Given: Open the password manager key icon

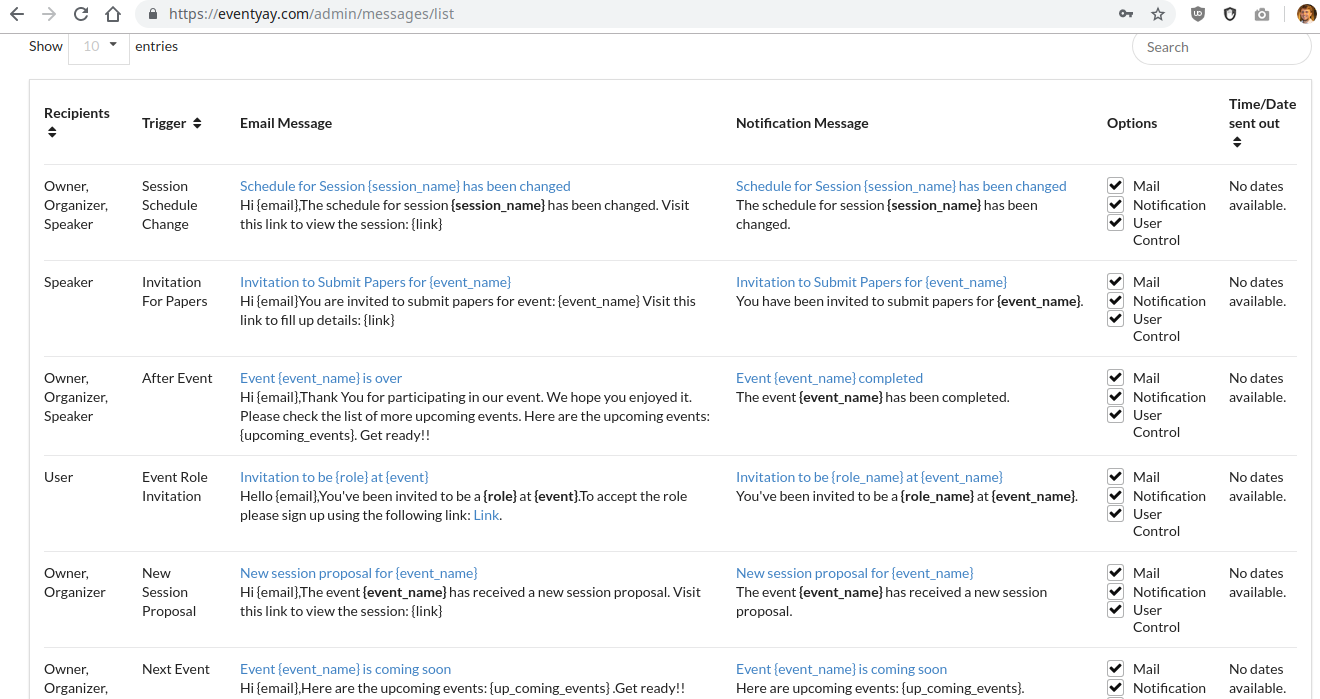Looking at the screenshot, I should click(x=1126, y=14).
